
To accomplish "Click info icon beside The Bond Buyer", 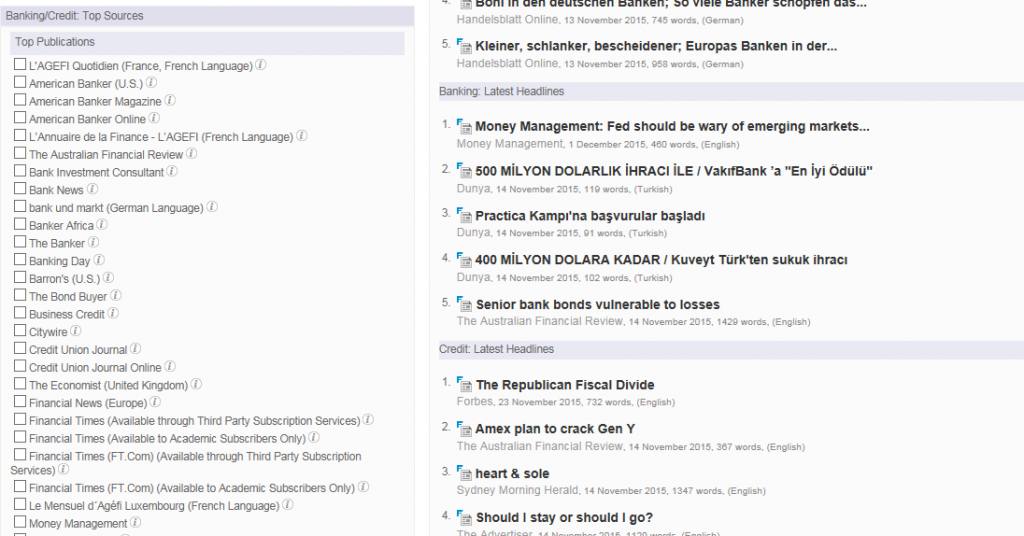I will [x=116, y=296].
